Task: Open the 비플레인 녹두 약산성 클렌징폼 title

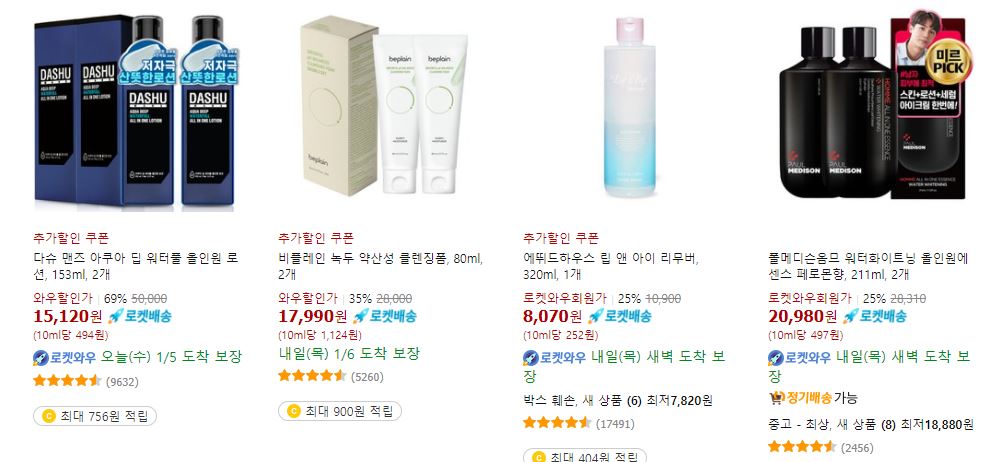Action: click(x=381, y=267)
